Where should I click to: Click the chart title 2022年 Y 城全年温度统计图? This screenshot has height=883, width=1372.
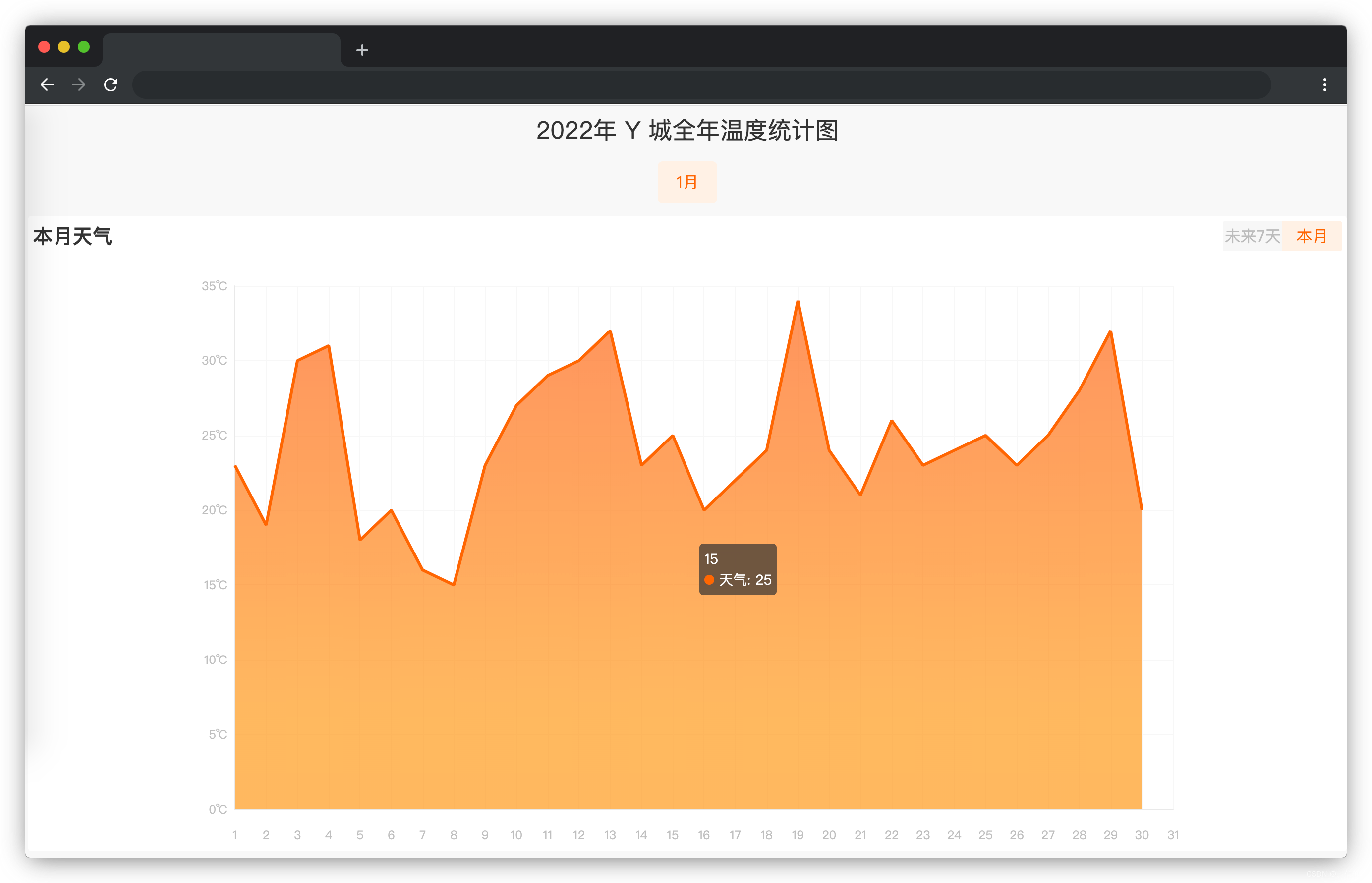[686, 131]
